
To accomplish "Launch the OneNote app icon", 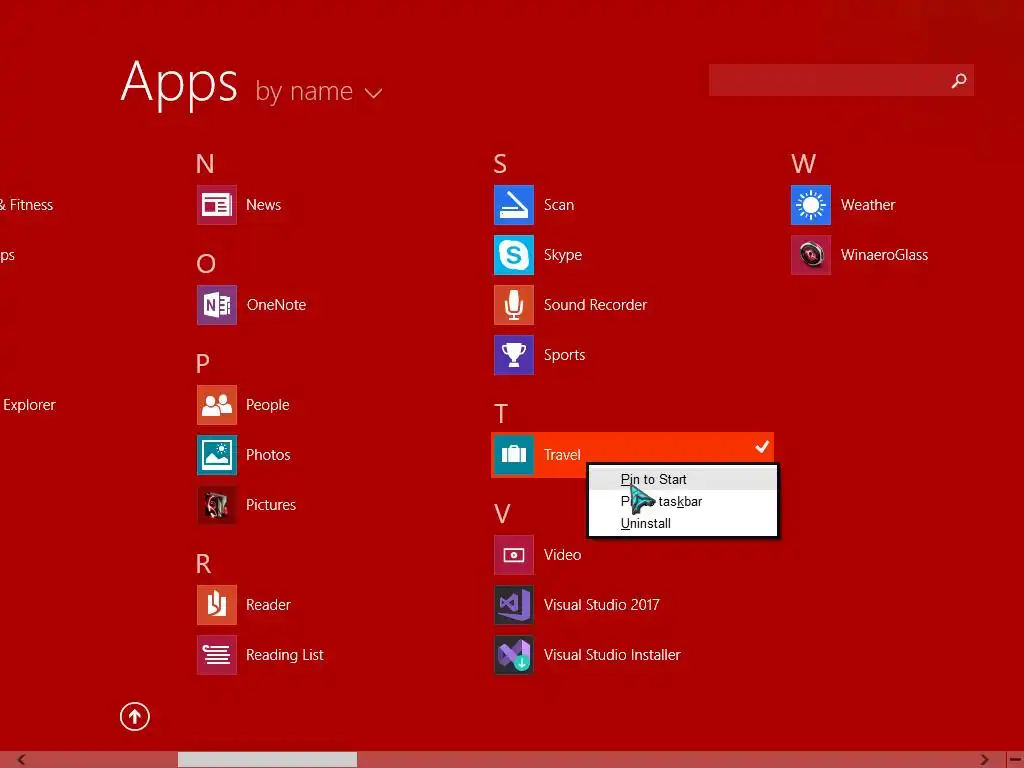I will (217, 305).
